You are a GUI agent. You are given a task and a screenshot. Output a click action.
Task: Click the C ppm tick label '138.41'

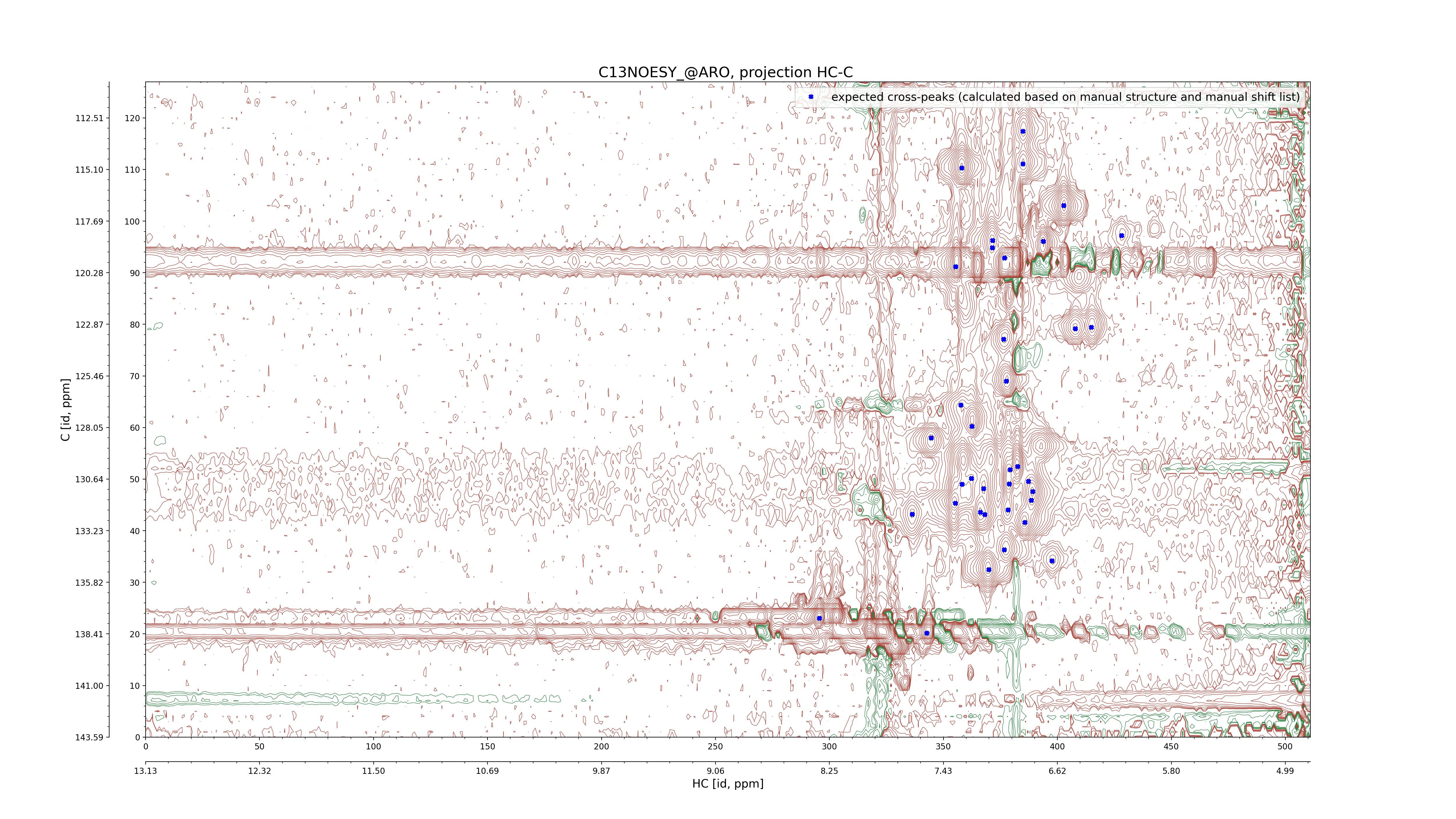(89, 634)
